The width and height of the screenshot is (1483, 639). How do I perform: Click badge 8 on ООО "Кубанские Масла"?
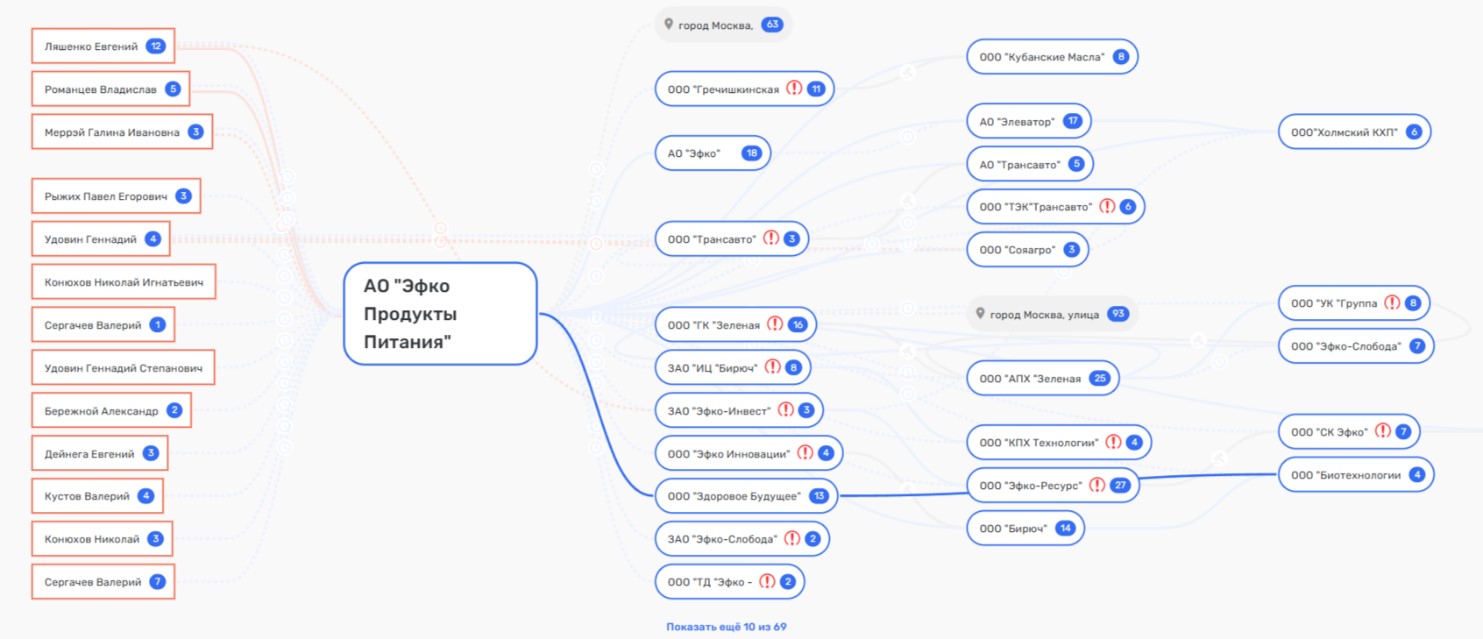coord(1121,57)
